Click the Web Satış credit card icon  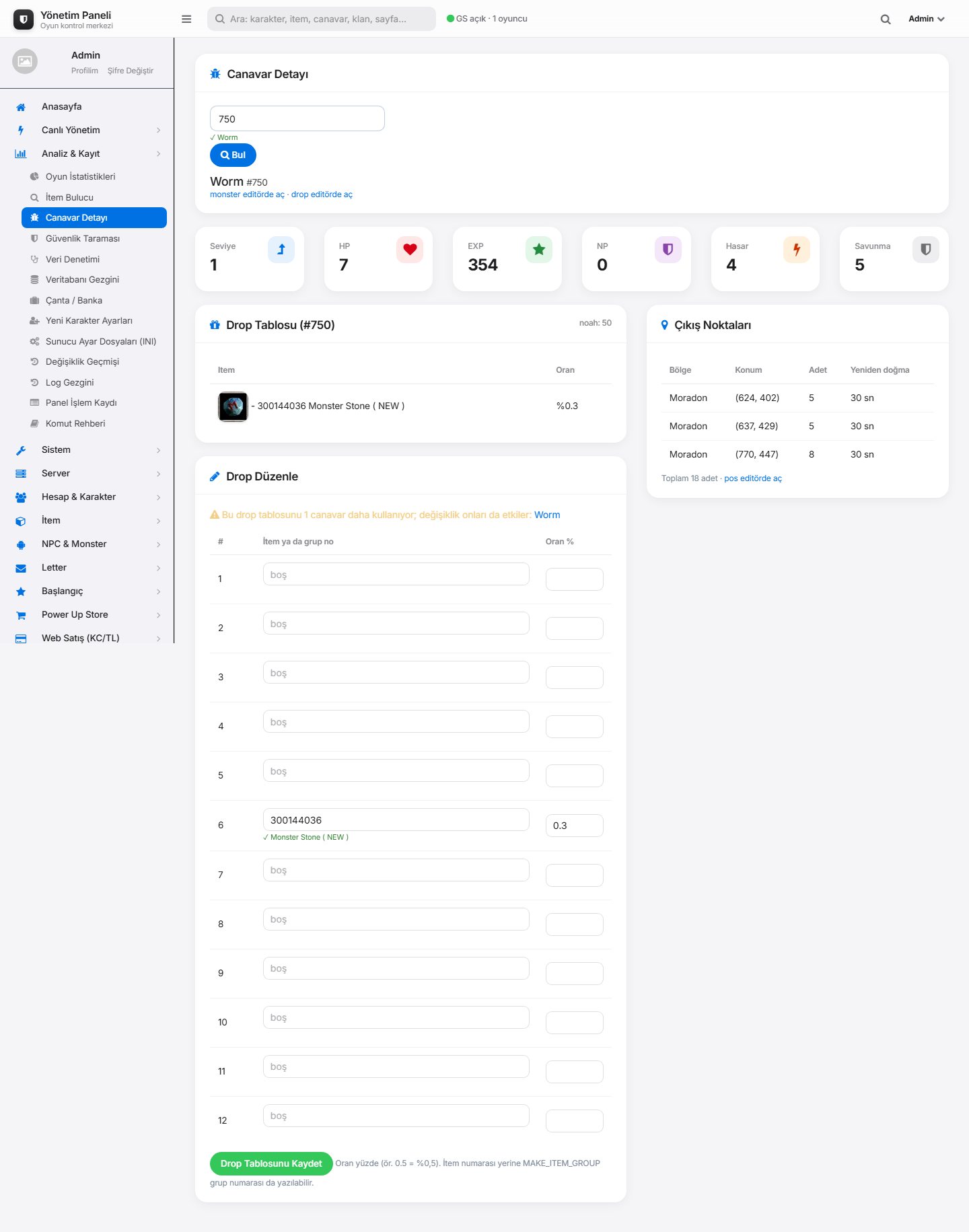[x=21, y=639]
